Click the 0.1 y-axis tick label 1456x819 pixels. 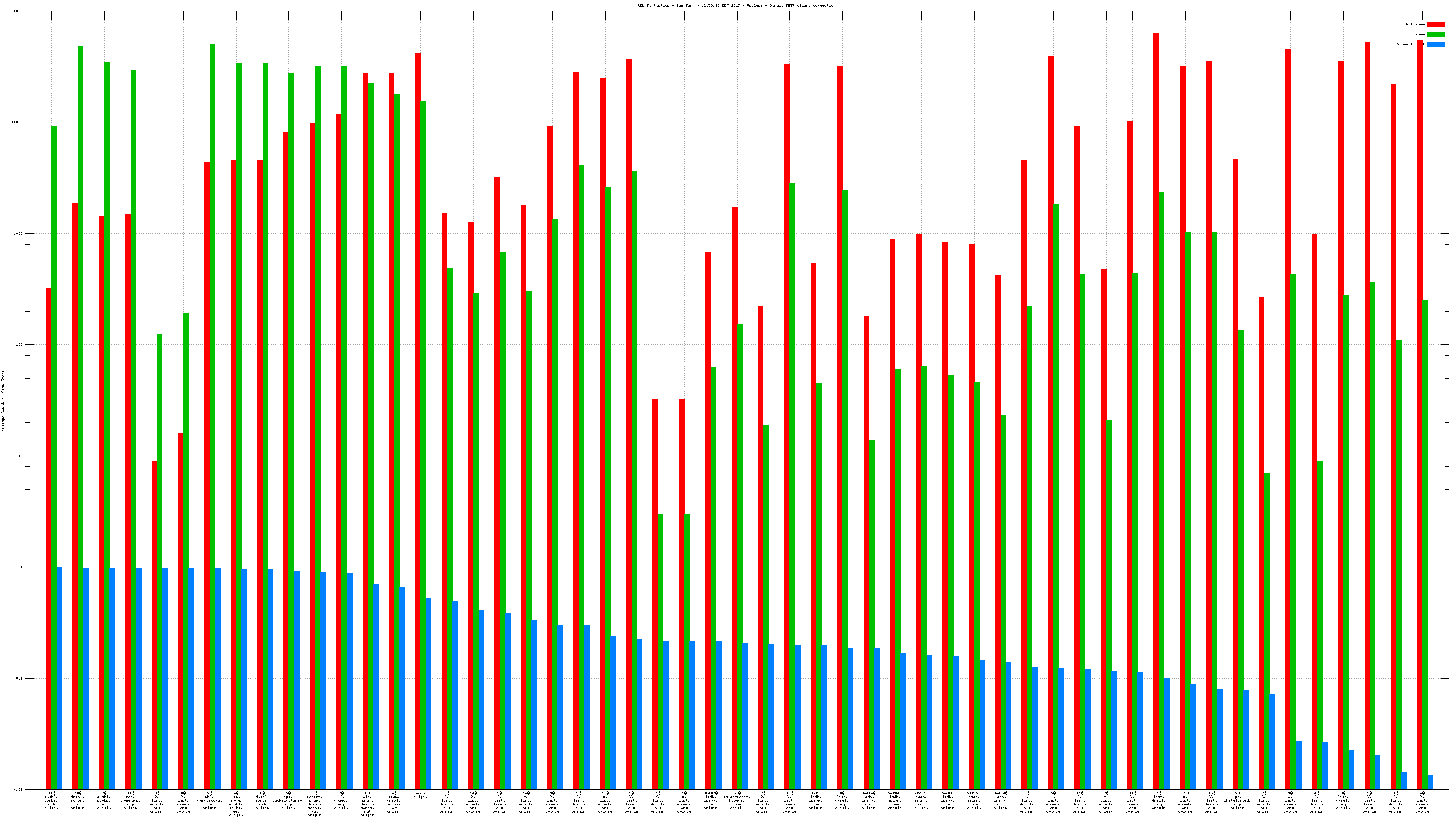(20, 678)
